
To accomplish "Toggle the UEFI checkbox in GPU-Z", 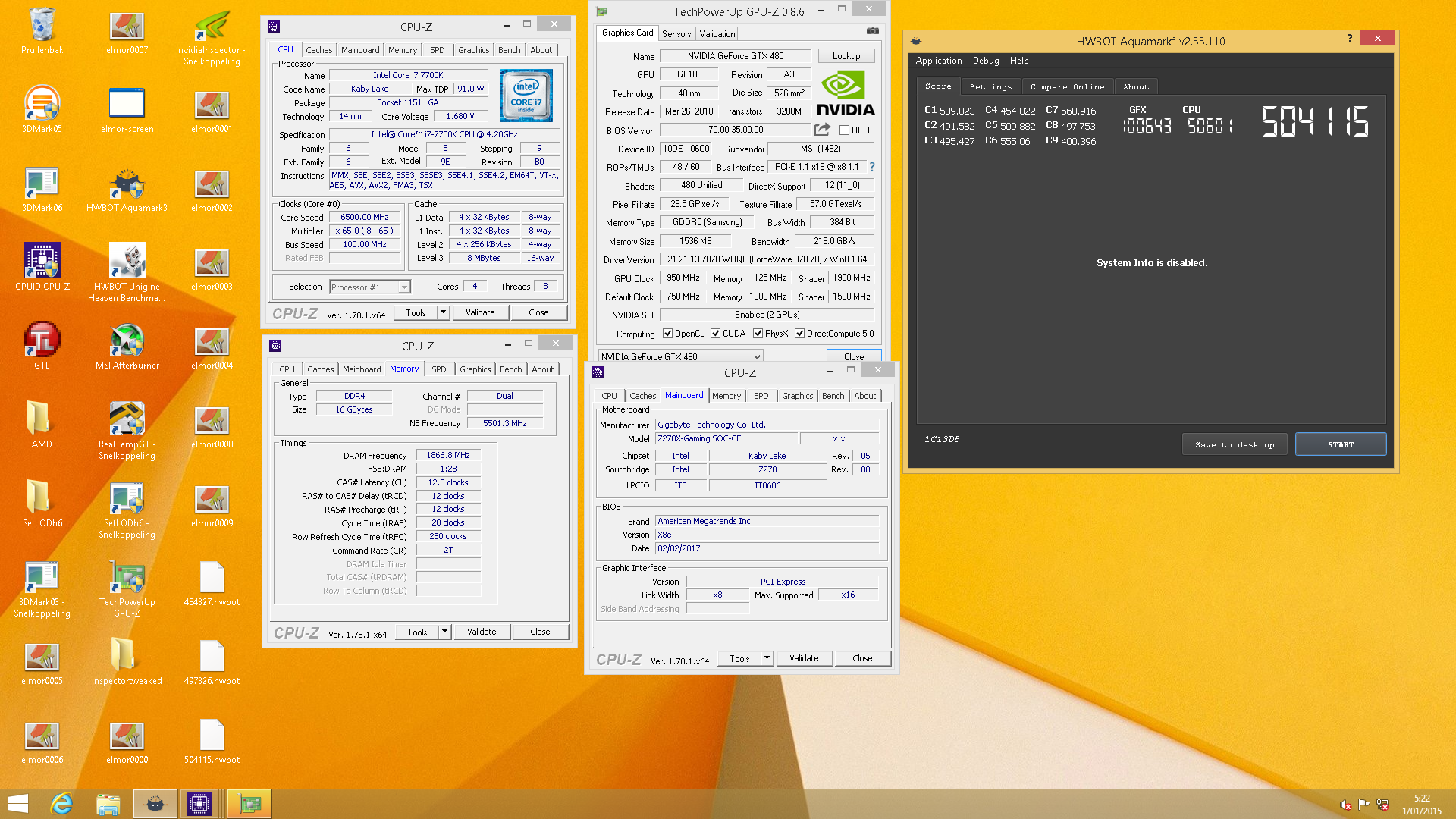I will (844, 130).
